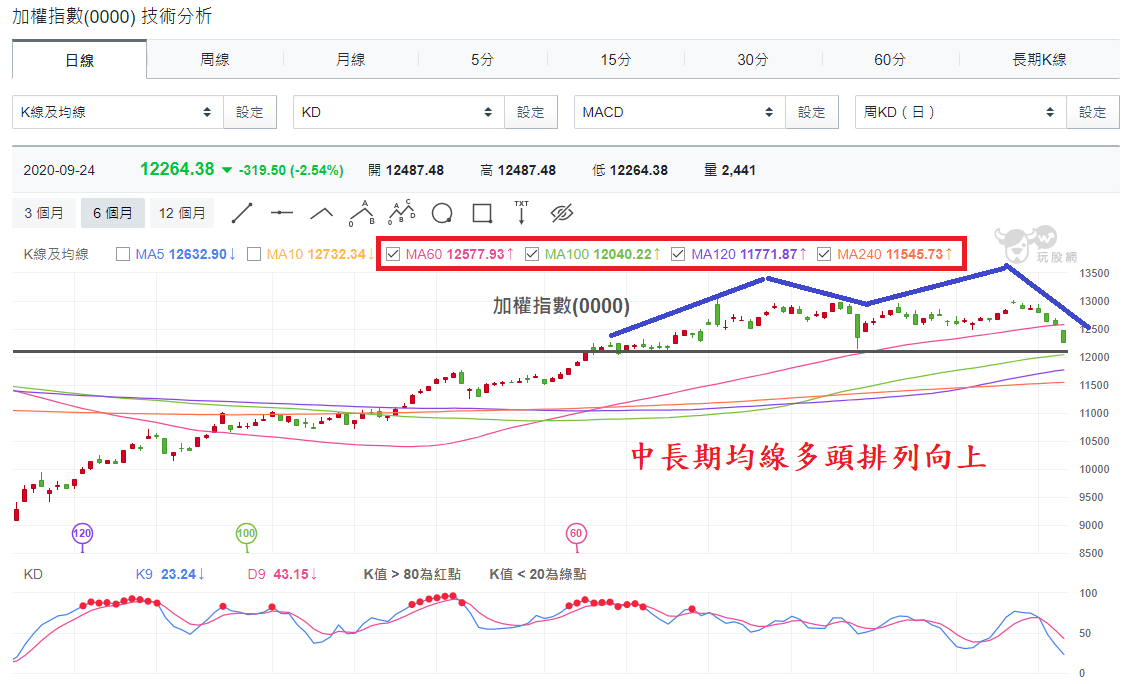
Task: Click the MA5 12632.90 label
Action: pos(186,254)
